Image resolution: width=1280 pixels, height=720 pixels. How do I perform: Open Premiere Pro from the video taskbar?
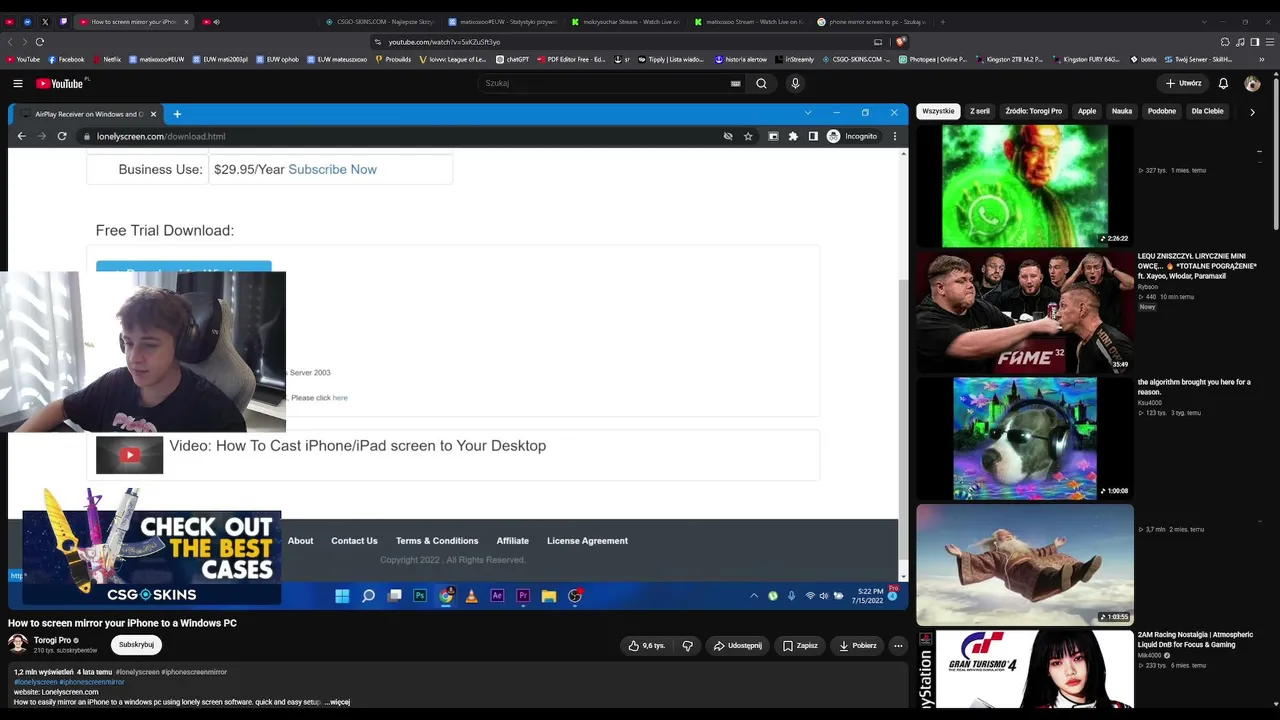(523, 596)
